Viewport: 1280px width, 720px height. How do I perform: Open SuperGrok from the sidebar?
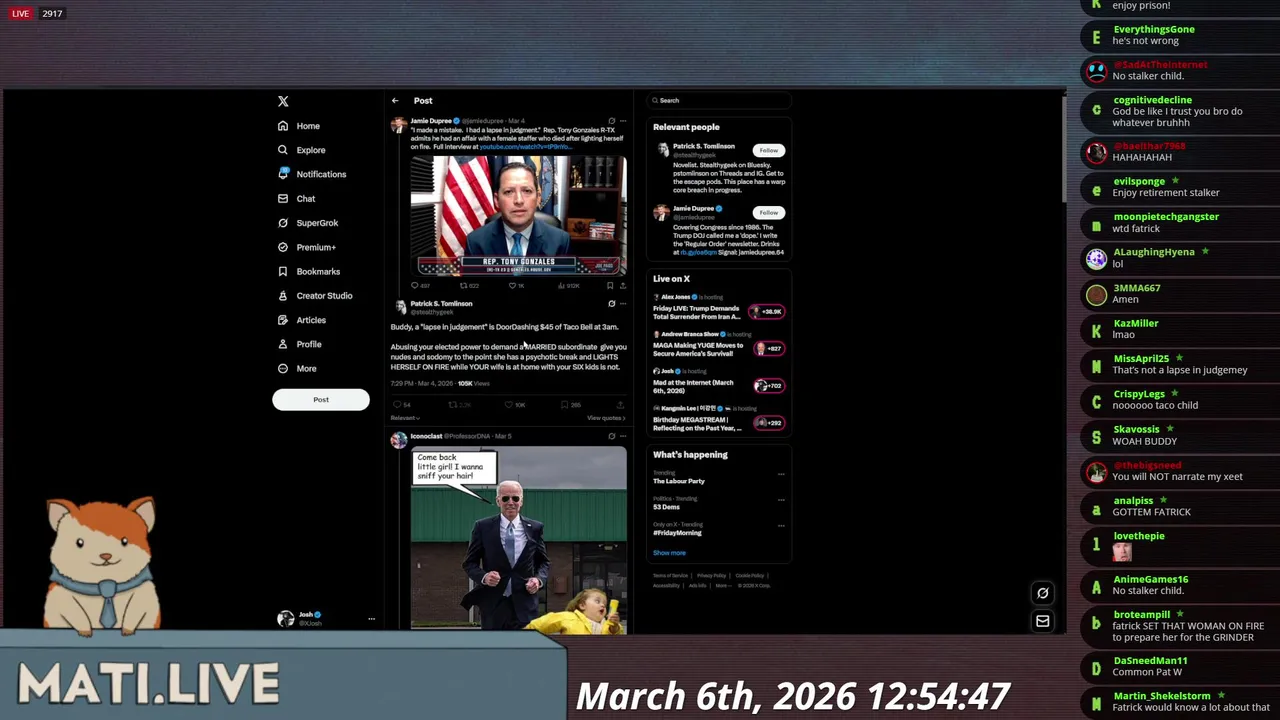(x=308, y=223)
